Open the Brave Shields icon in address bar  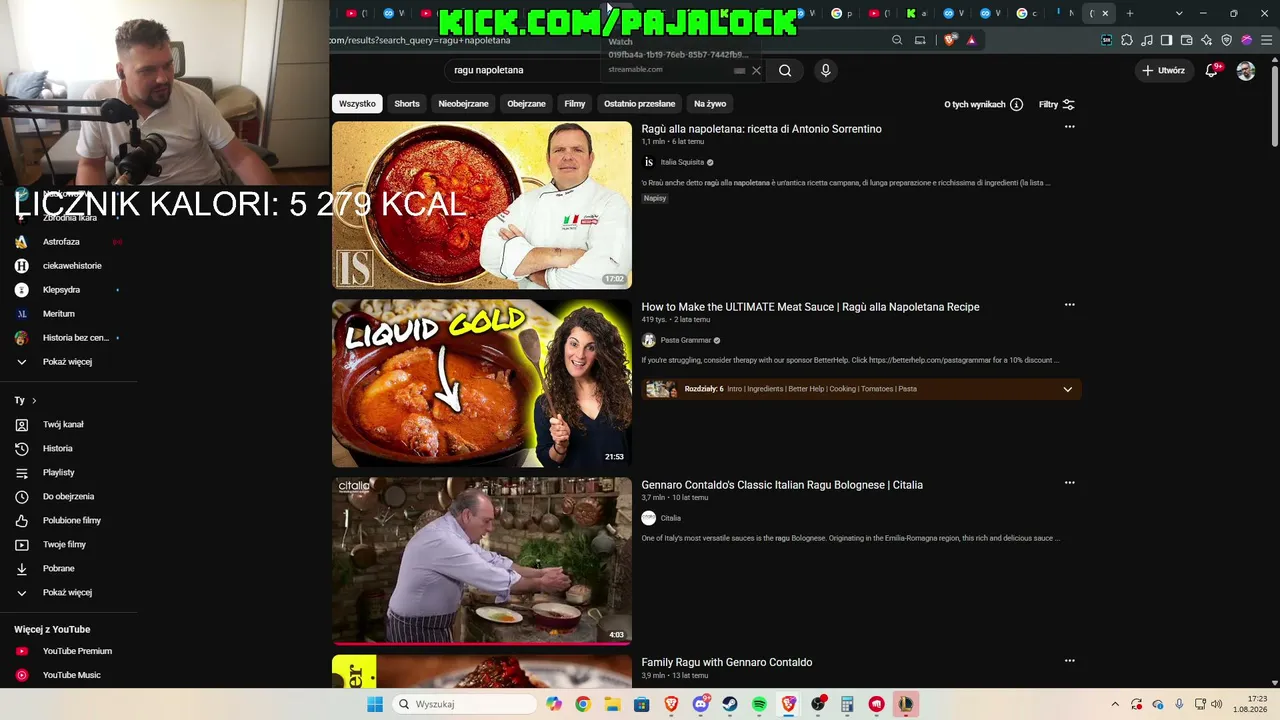(x=949, y=40)
